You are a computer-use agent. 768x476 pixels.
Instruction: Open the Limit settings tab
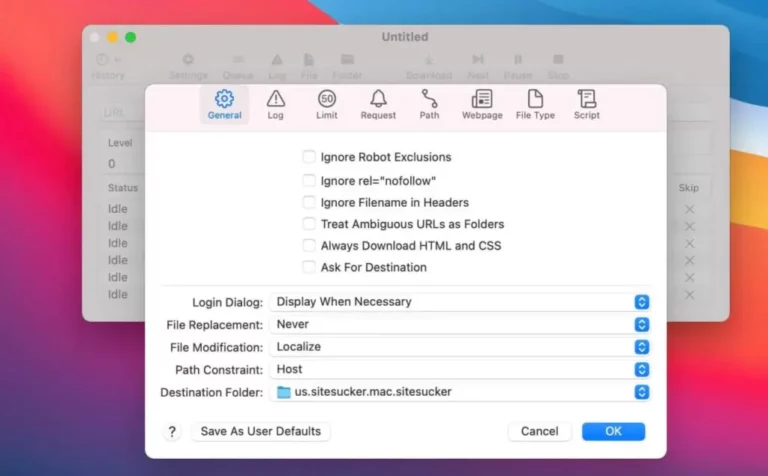click(327, 105)
